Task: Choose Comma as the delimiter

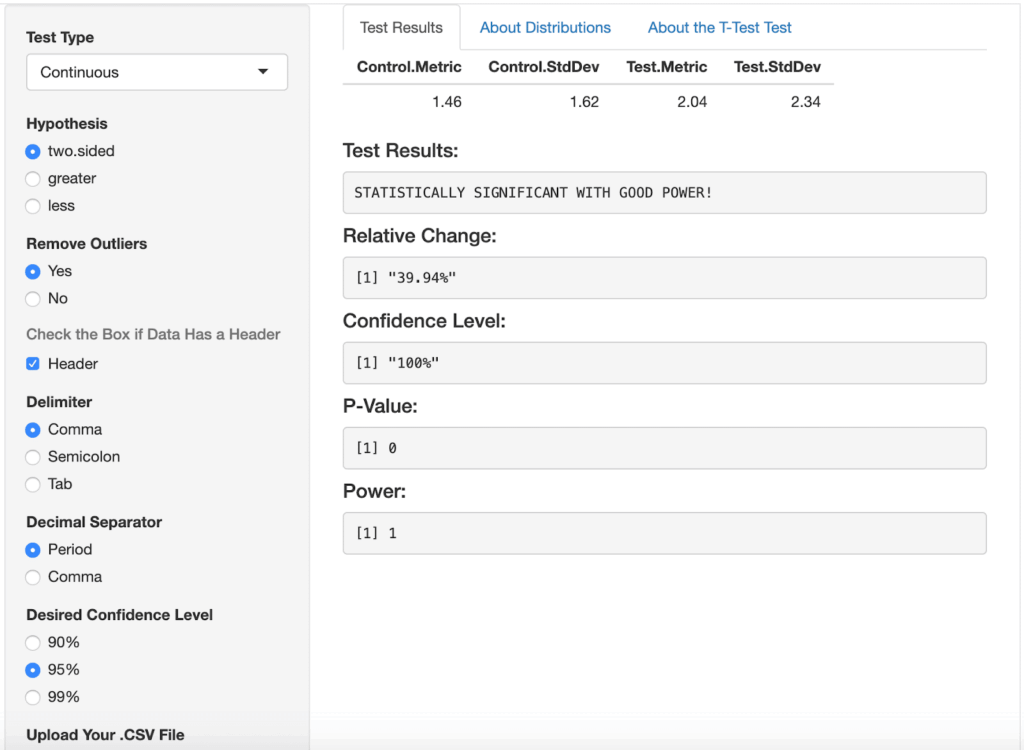Action: 33,430
